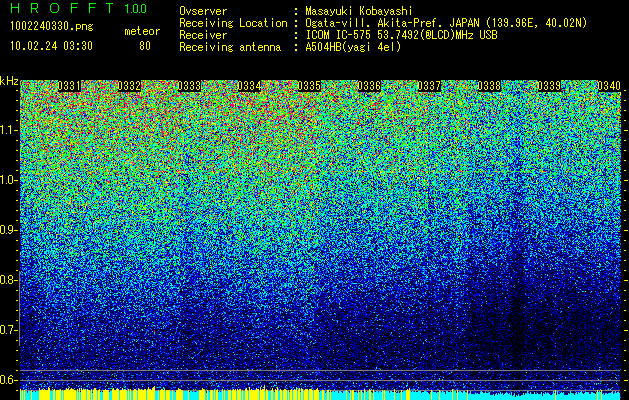Click the A504HB(yagi 4el) antenna text
This screenshot has height=400, width=629.
pos(353,47)
